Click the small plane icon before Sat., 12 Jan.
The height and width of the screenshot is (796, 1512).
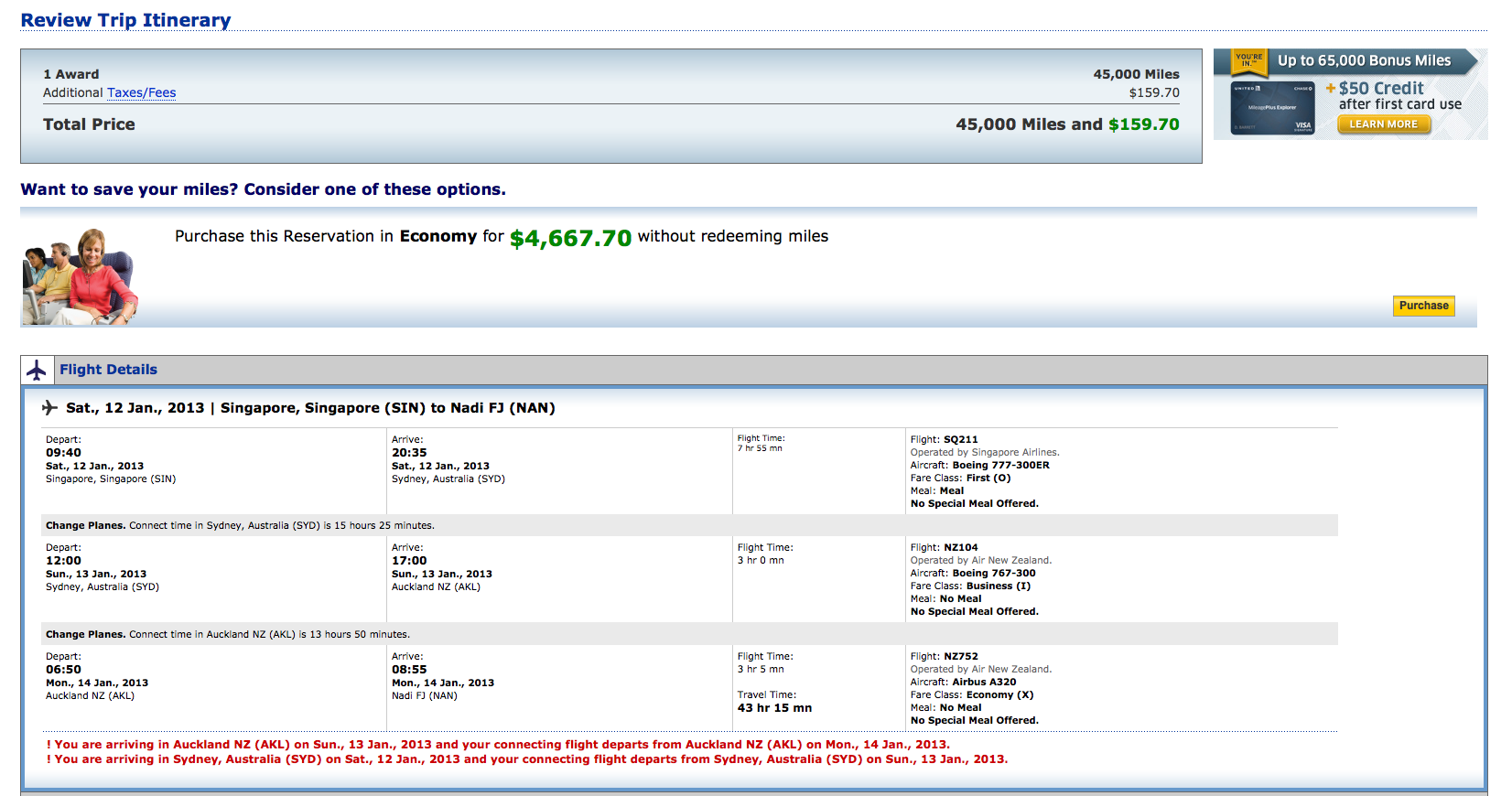(x=49, y=408)
